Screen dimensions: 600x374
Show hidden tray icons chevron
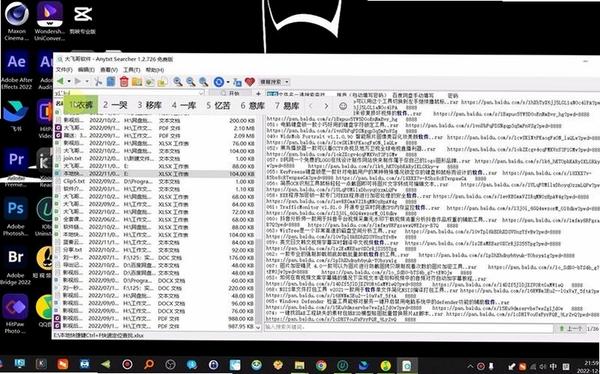click(470, 366)
